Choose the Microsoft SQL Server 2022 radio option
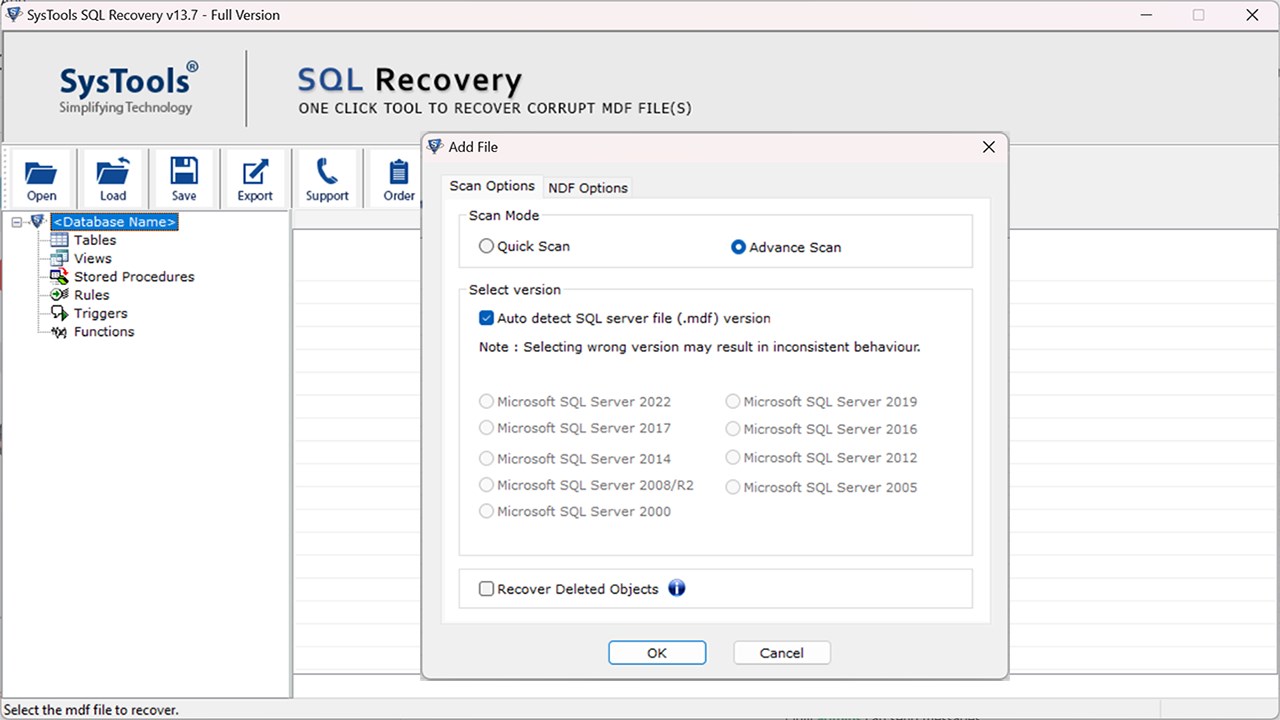Screen dimensions: 1280x720 point(486,401)
